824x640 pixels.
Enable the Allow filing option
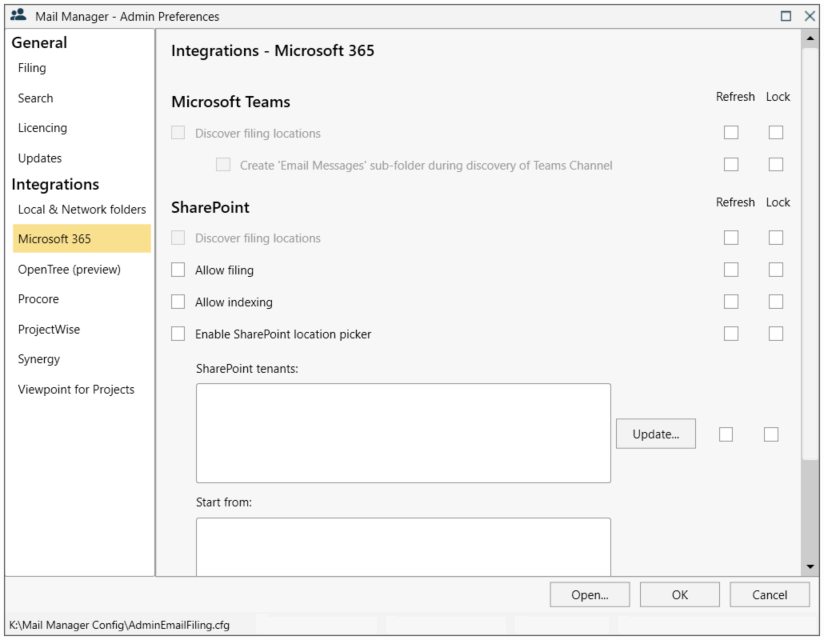pos(177,269)
